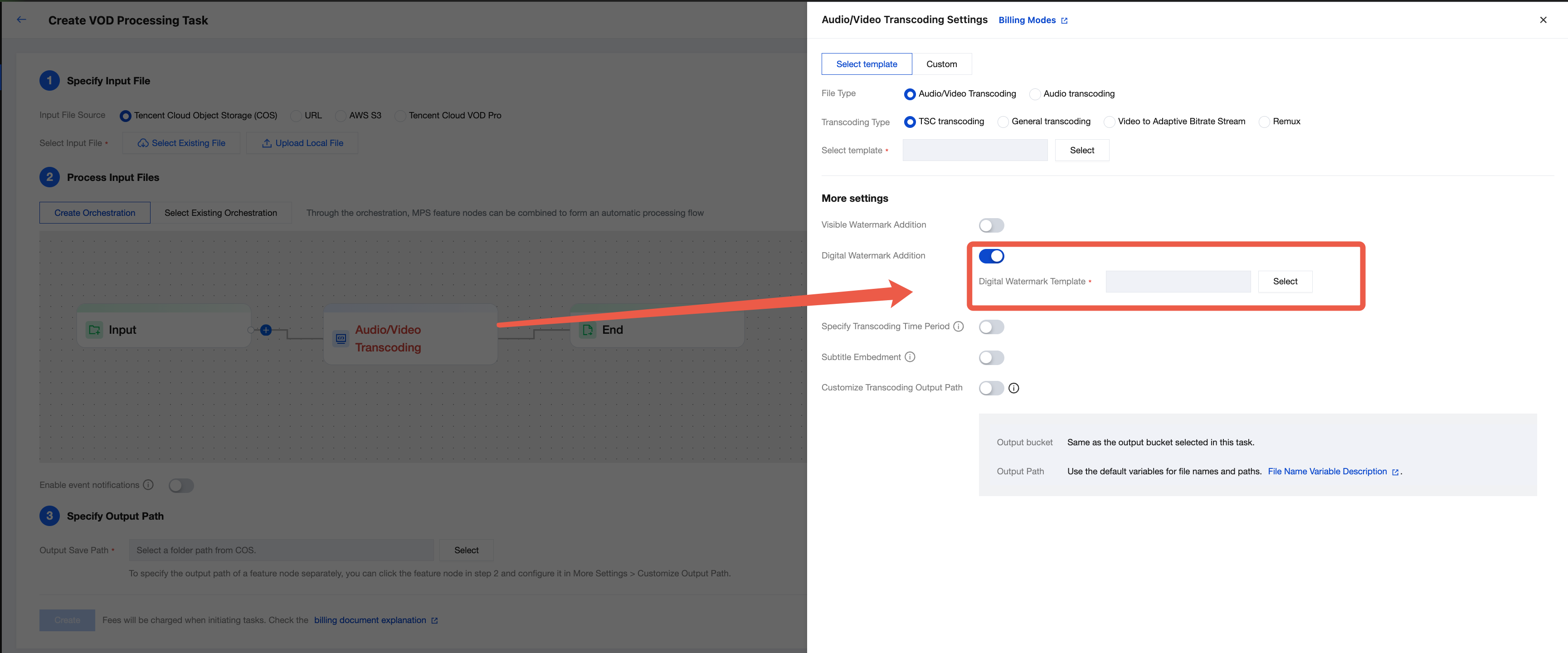Image resolution: width=1568 pixels, height=653 pixels.
Task: Click the End node icon
Action: [587, 330]
